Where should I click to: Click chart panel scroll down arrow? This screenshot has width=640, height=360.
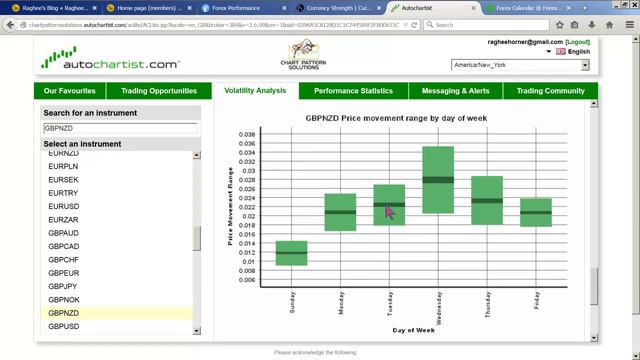pyautogui.click(x=594, y=338)
